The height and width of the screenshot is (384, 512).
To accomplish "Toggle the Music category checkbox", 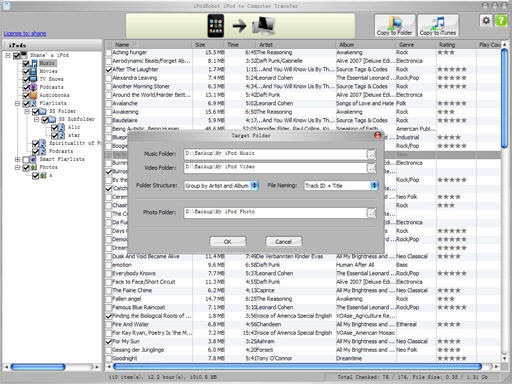I will pos(26,63).
